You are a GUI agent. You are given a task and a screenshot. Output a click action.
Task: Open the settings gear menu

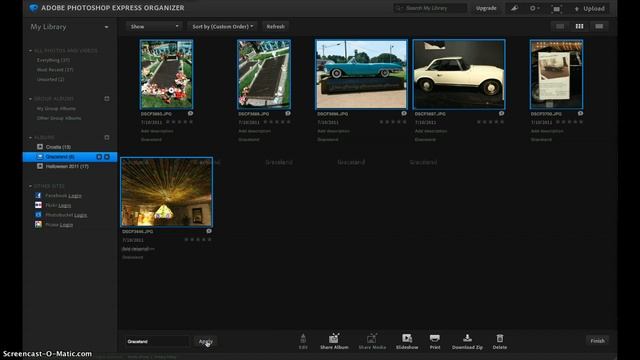tap(534, 8)
